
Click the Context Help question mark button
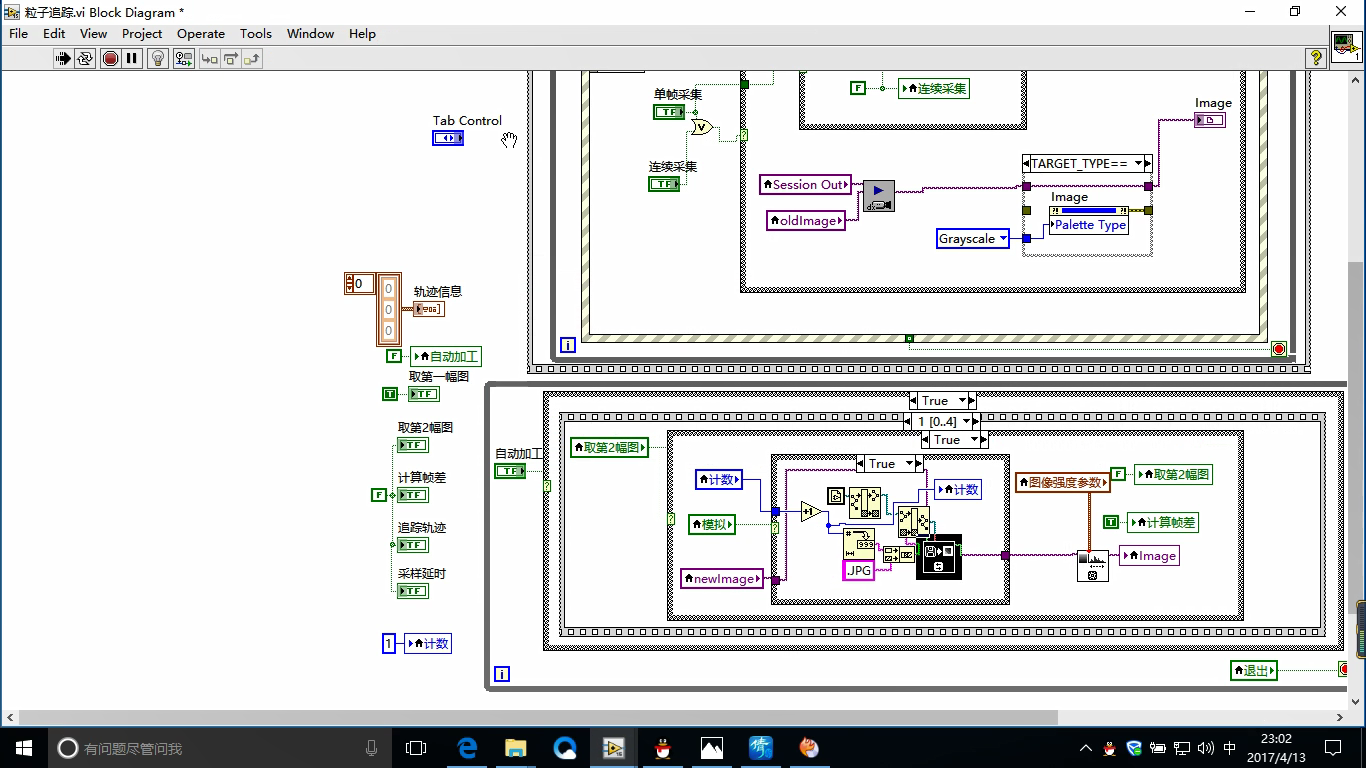(1317, 57)
